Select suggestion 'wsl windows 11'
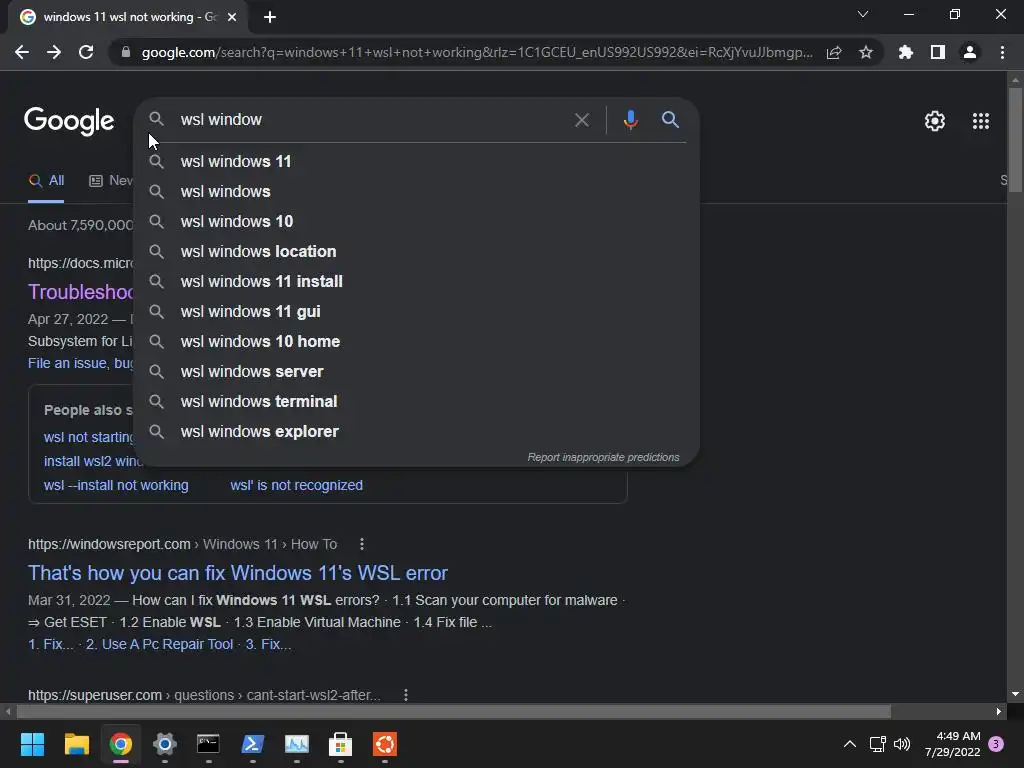This screenshot has height=768, width=1024. tap(416, 161)
